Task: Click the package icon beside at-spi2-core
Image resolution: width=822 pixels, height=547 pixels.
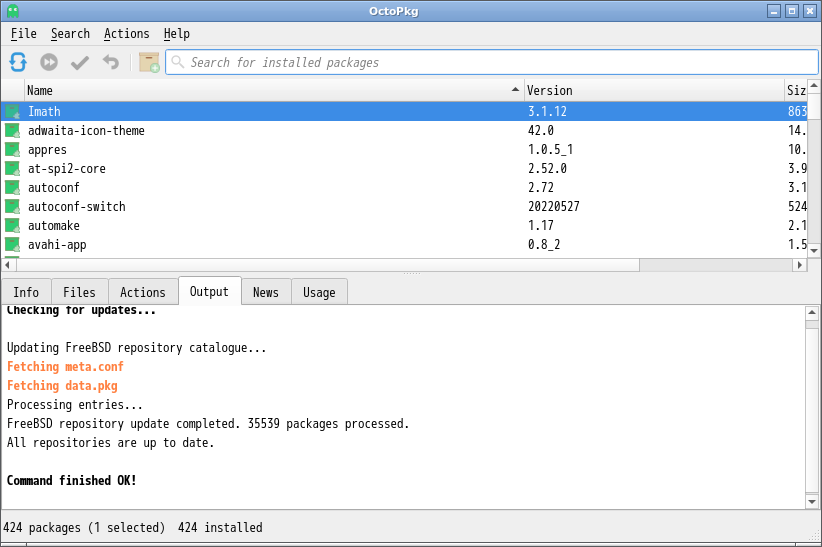Action: [13, 168]
